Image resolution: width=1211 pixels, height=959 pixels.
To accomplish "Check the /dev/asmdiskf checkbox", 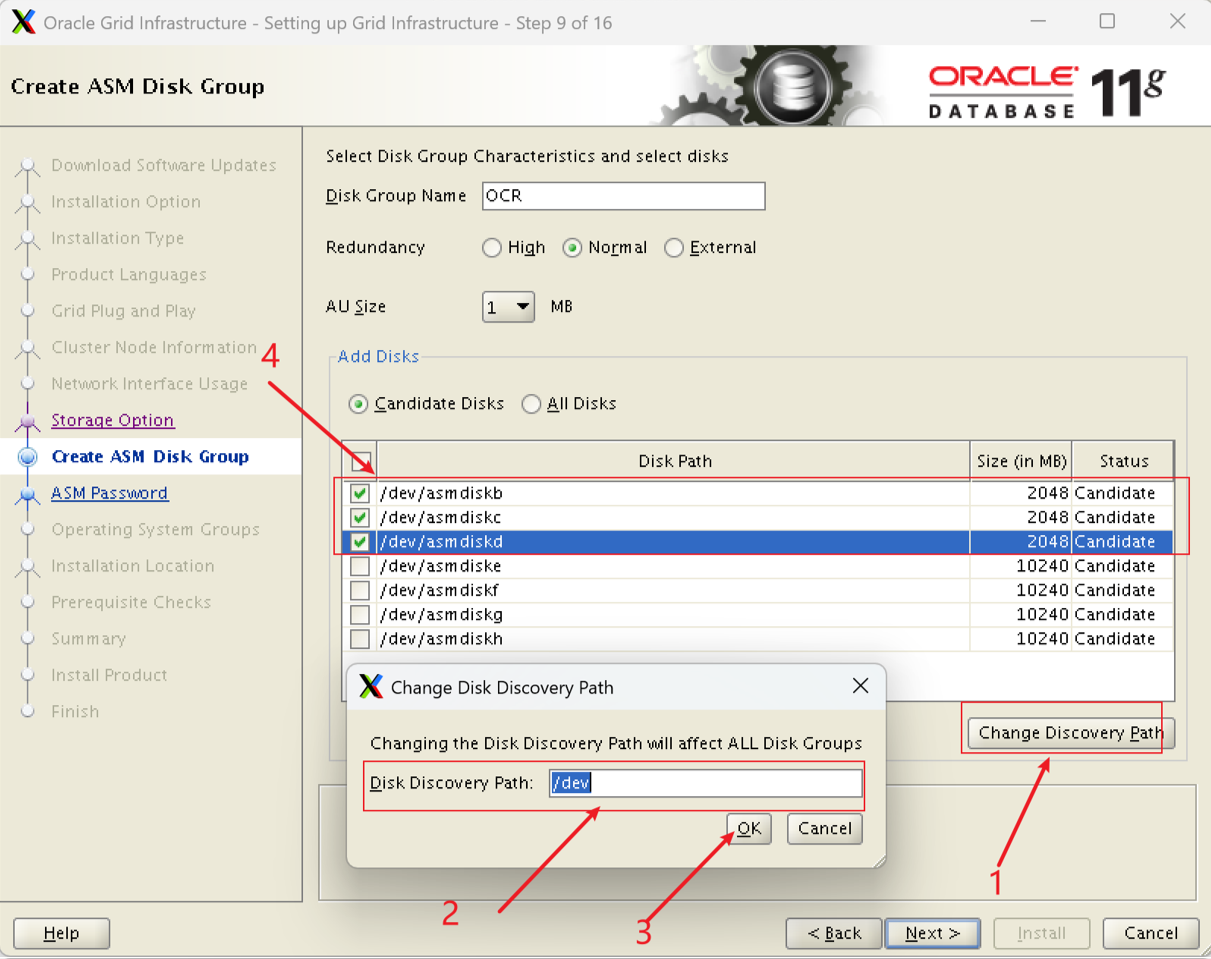I will point(360,590).
